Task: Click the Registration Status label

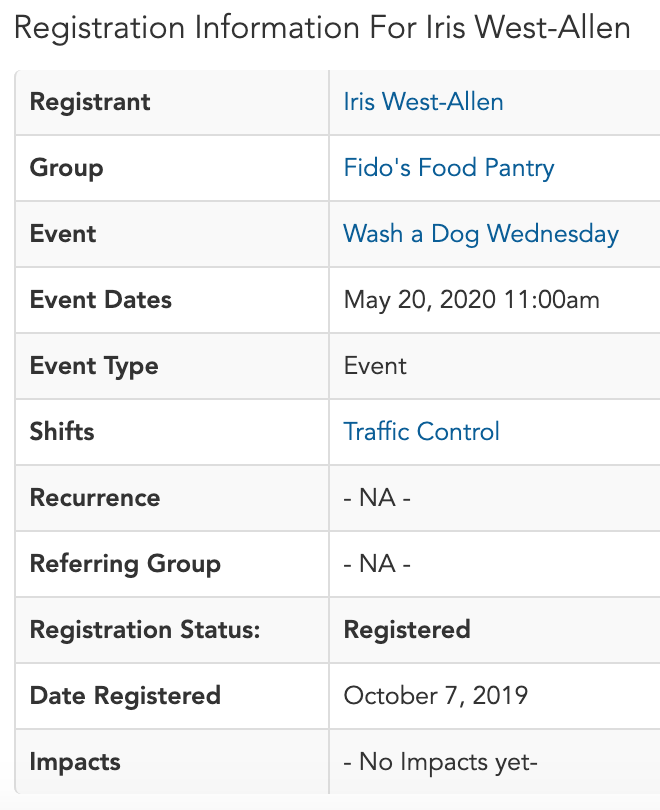Action: [x=145, y=630]
